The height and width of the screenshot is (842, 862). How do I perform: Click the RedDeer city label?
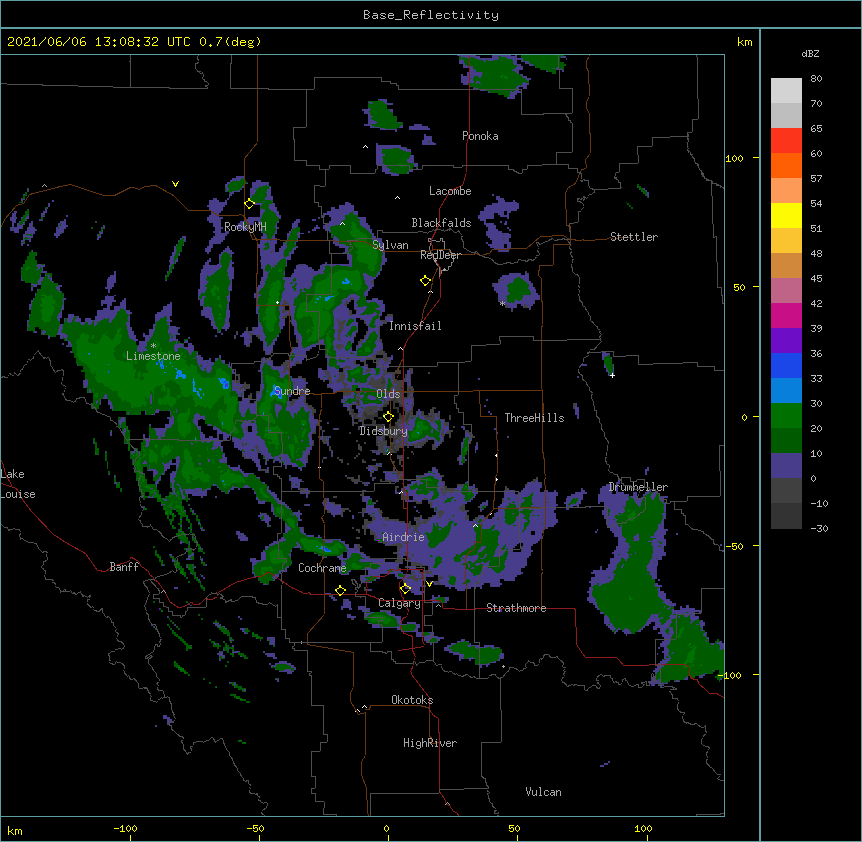[x=440, y=255]
